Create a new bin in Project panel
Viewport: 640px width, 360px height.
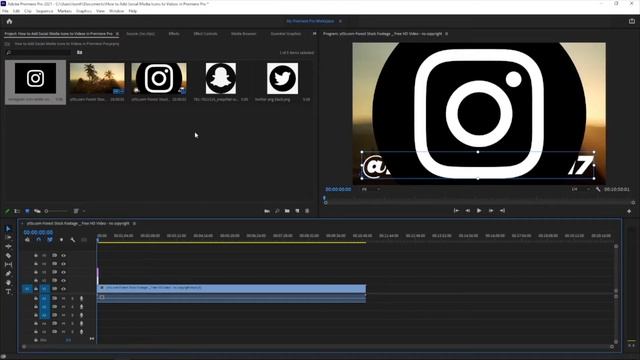point(287,211)
